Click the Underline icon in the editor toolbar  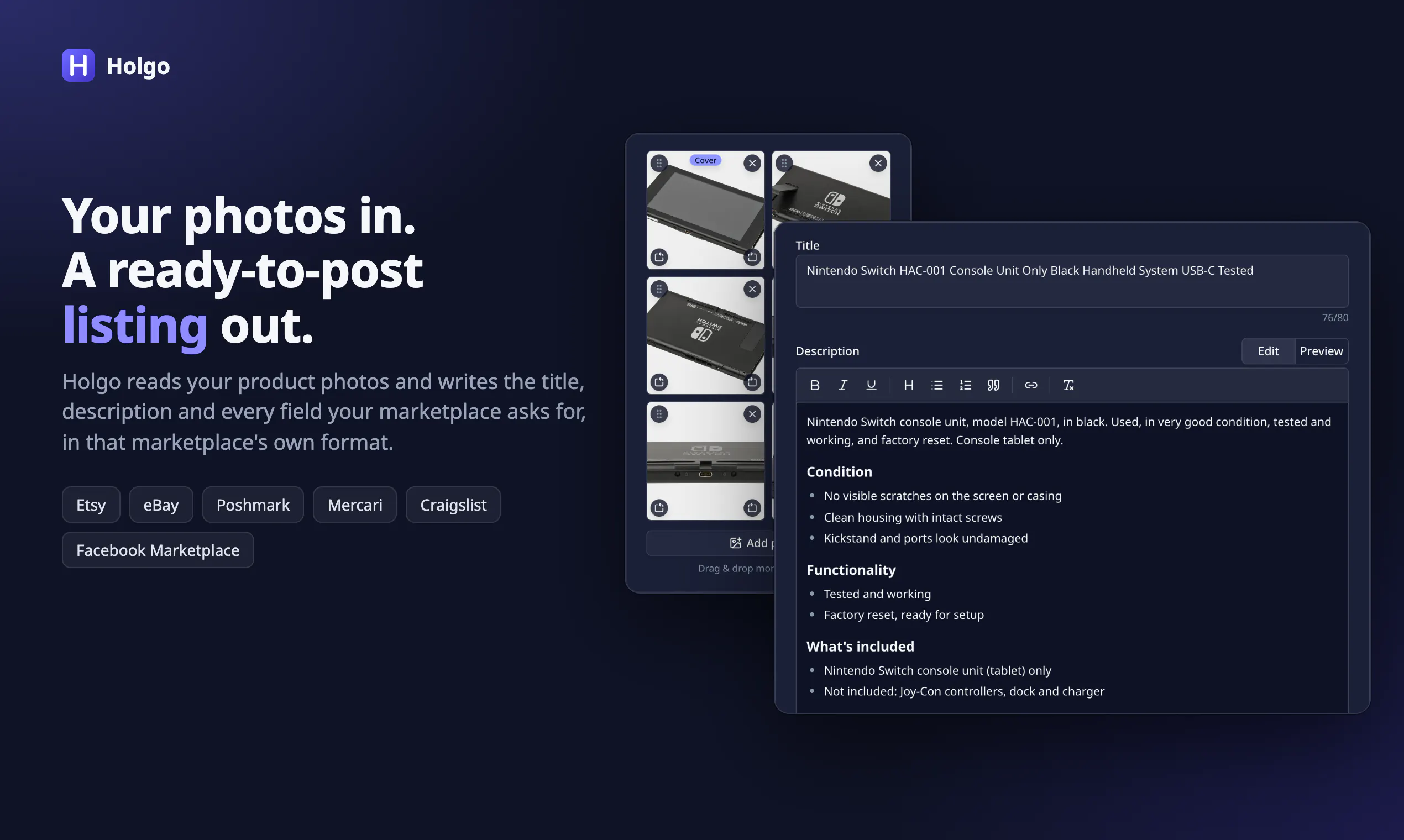871,386
